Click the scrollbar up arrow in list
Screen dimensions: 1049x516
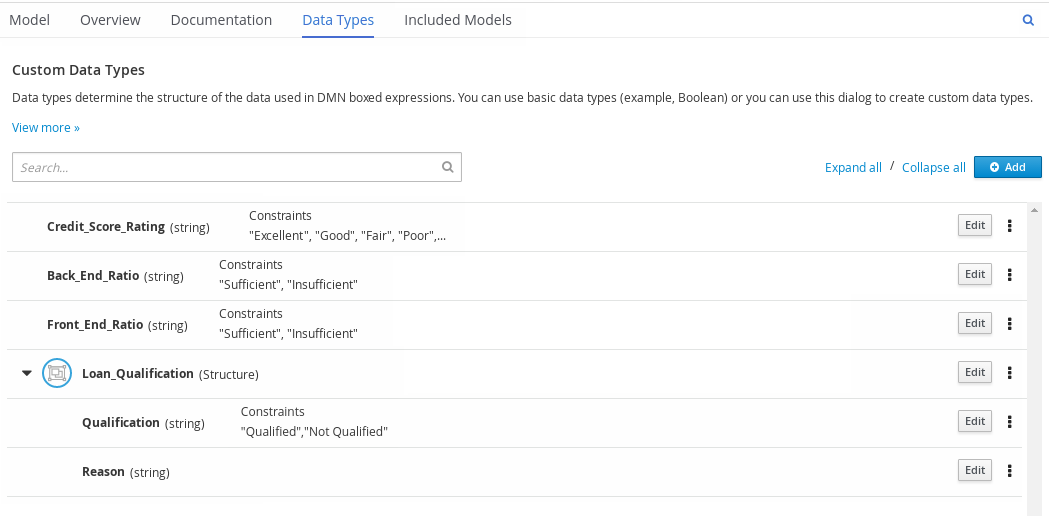tap(1034, 210)
